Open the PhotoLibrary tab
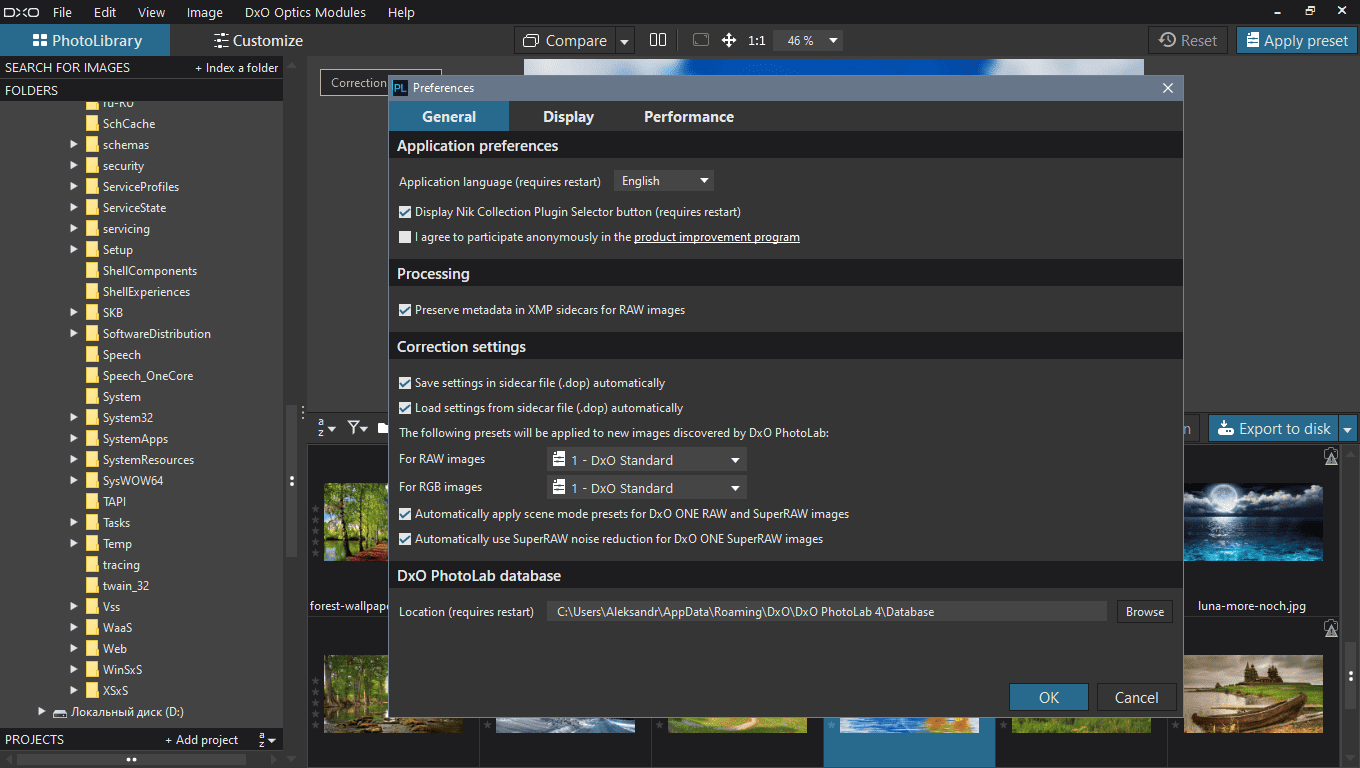 click(x=85, y=41)
